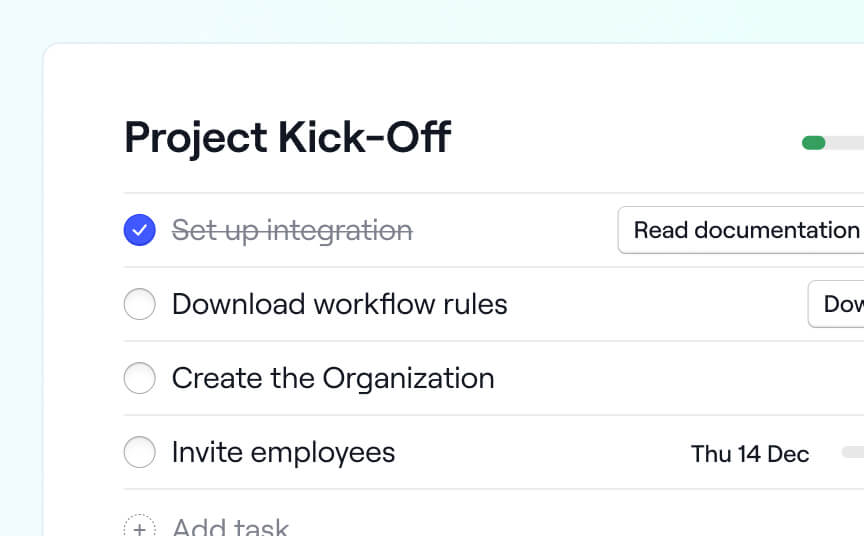Mark Create the Organization as complete
This screenshot has width=864, height=536.
pyautogui.click(x=140, y=378)
